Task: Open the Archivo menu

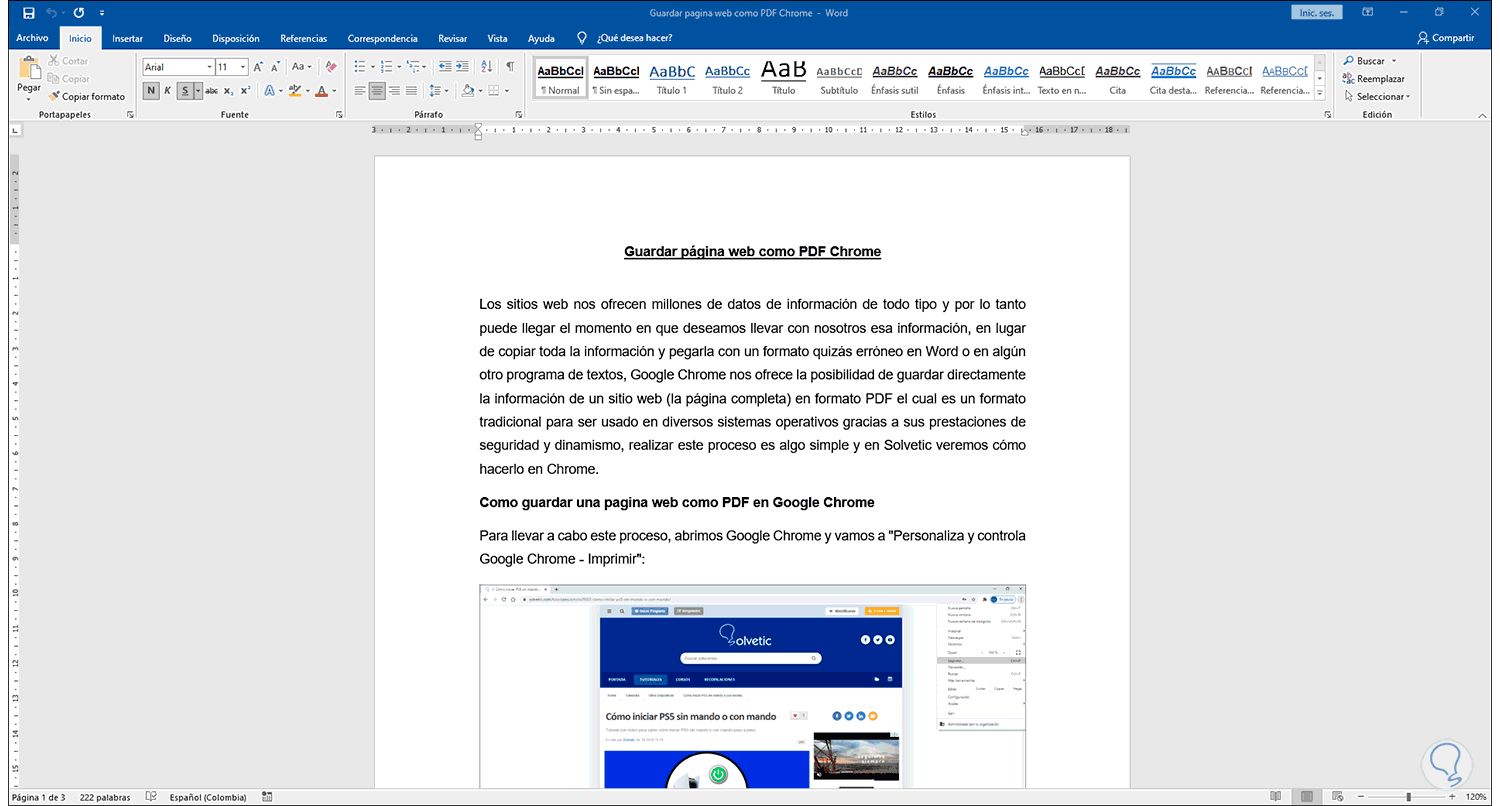Action: 32,38
